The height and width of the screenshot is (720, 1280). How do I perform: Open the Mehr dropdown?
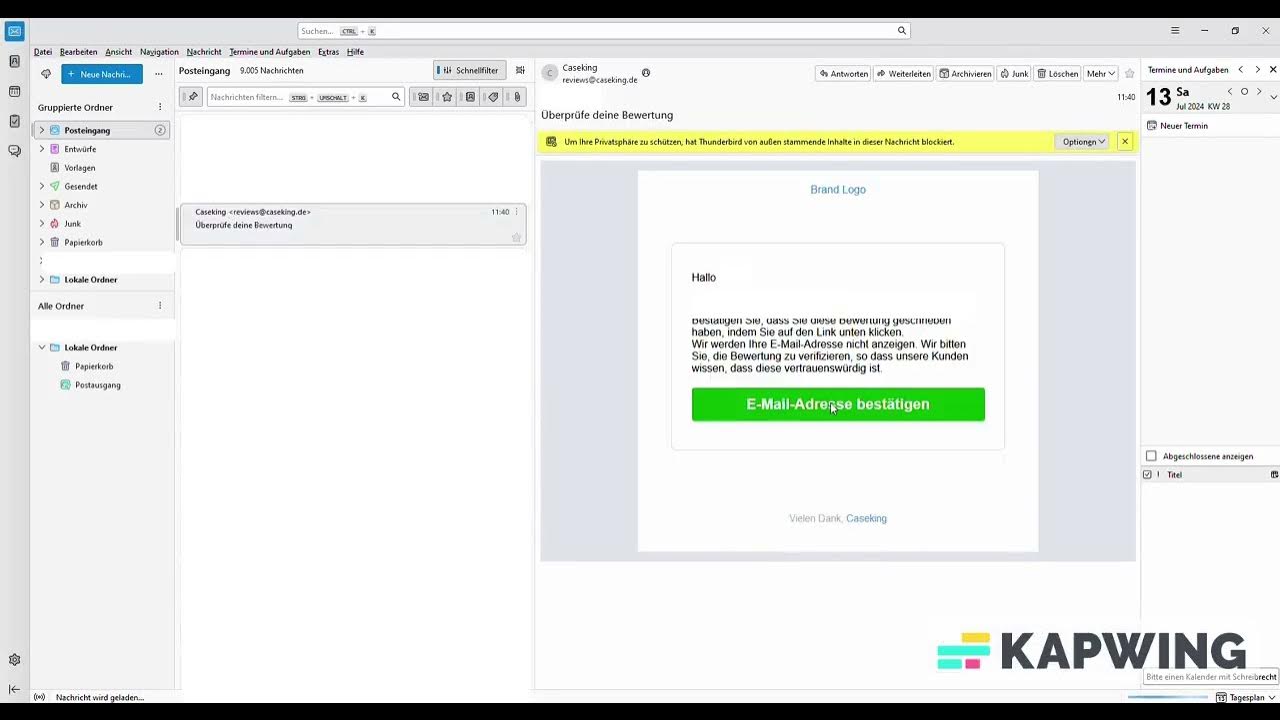click(x=1100, y=74)
